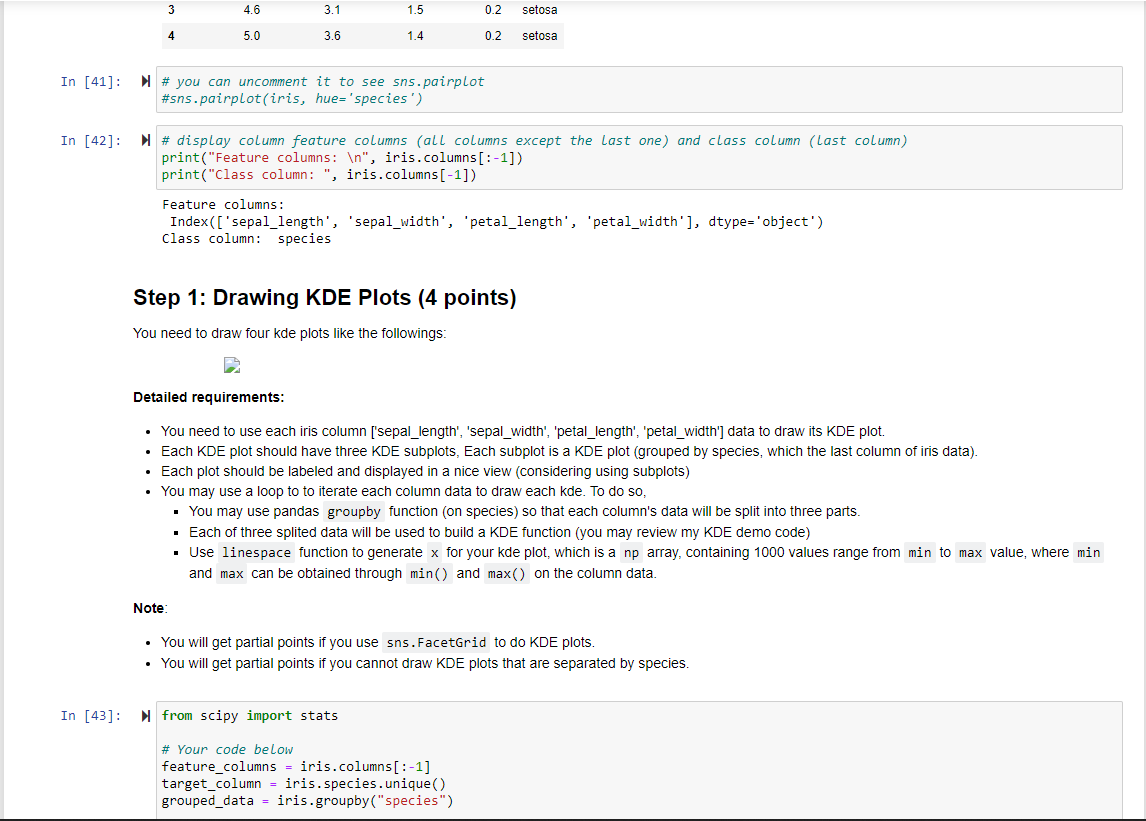Click the feature_columns = iris.columns[:-1] line

coord(296,767)
